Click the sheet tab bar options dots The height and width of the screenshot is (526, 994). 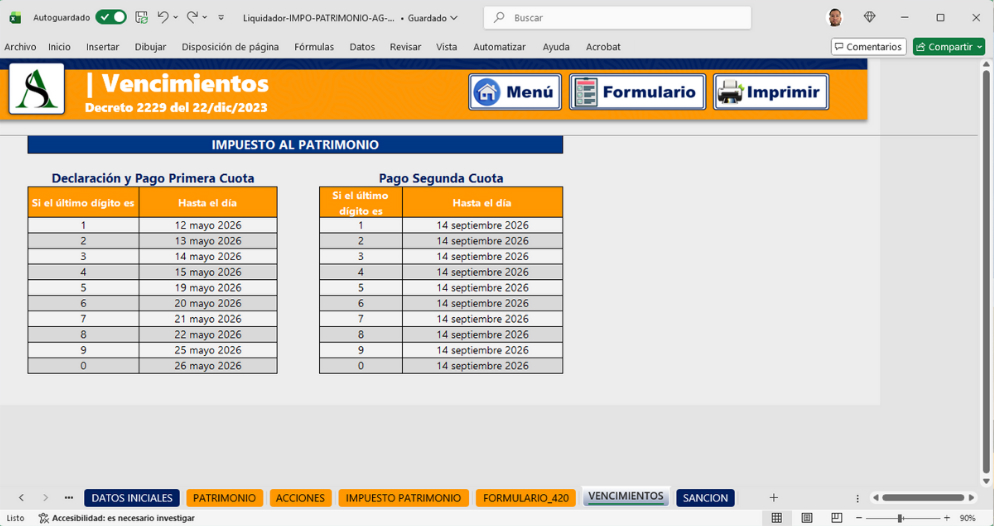point(857,498)
